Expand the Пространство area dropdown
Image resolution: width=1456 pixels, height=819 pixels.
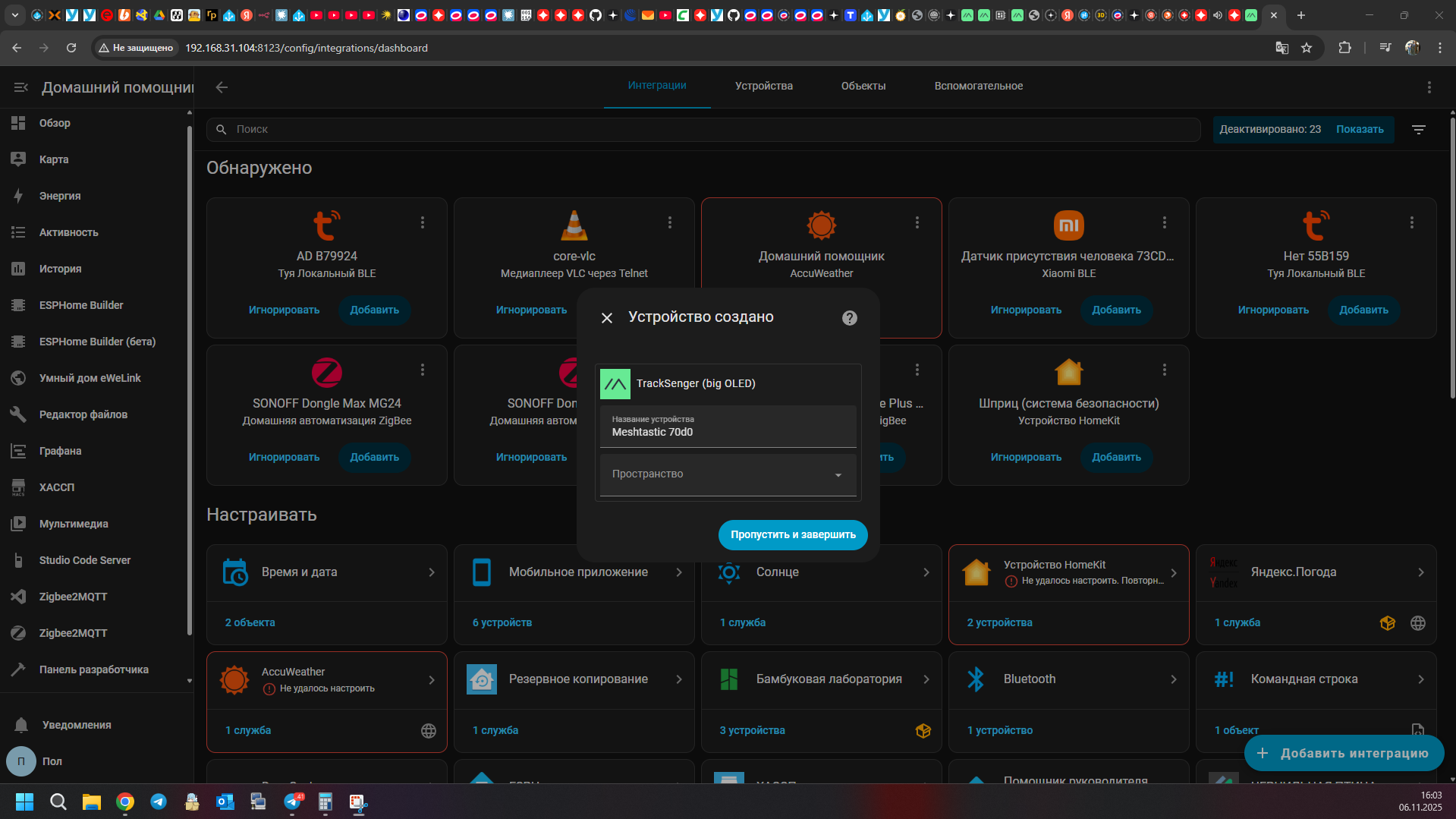pos(728,474)
